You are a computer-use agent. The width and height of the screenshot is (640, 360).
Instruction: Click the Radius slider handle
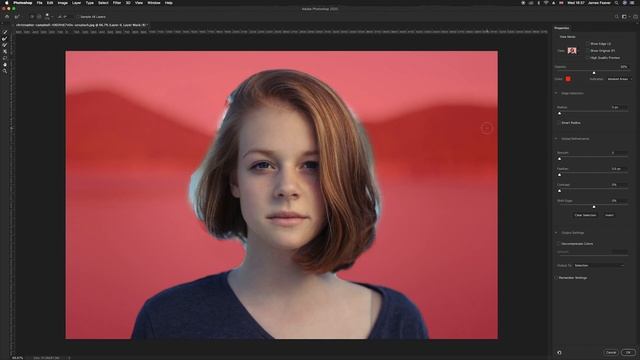pos(560,113)
